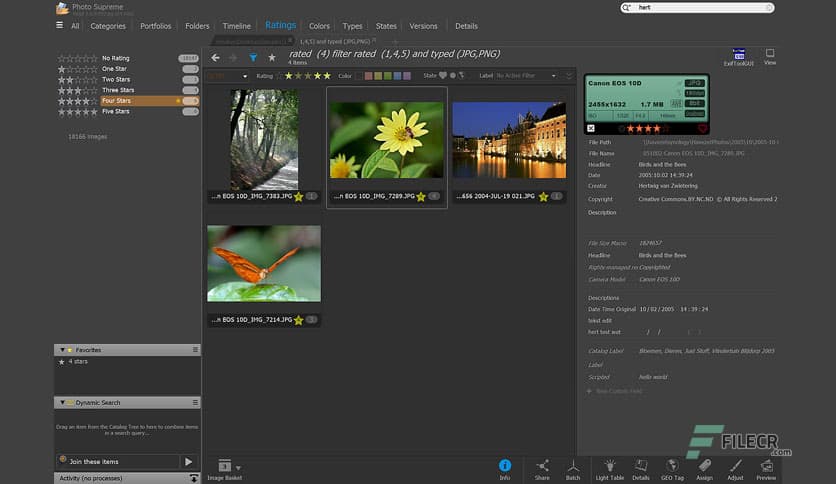836x484 pixels.
Task: Open the 4 stars favorite entry
Action: coord(78,361)
